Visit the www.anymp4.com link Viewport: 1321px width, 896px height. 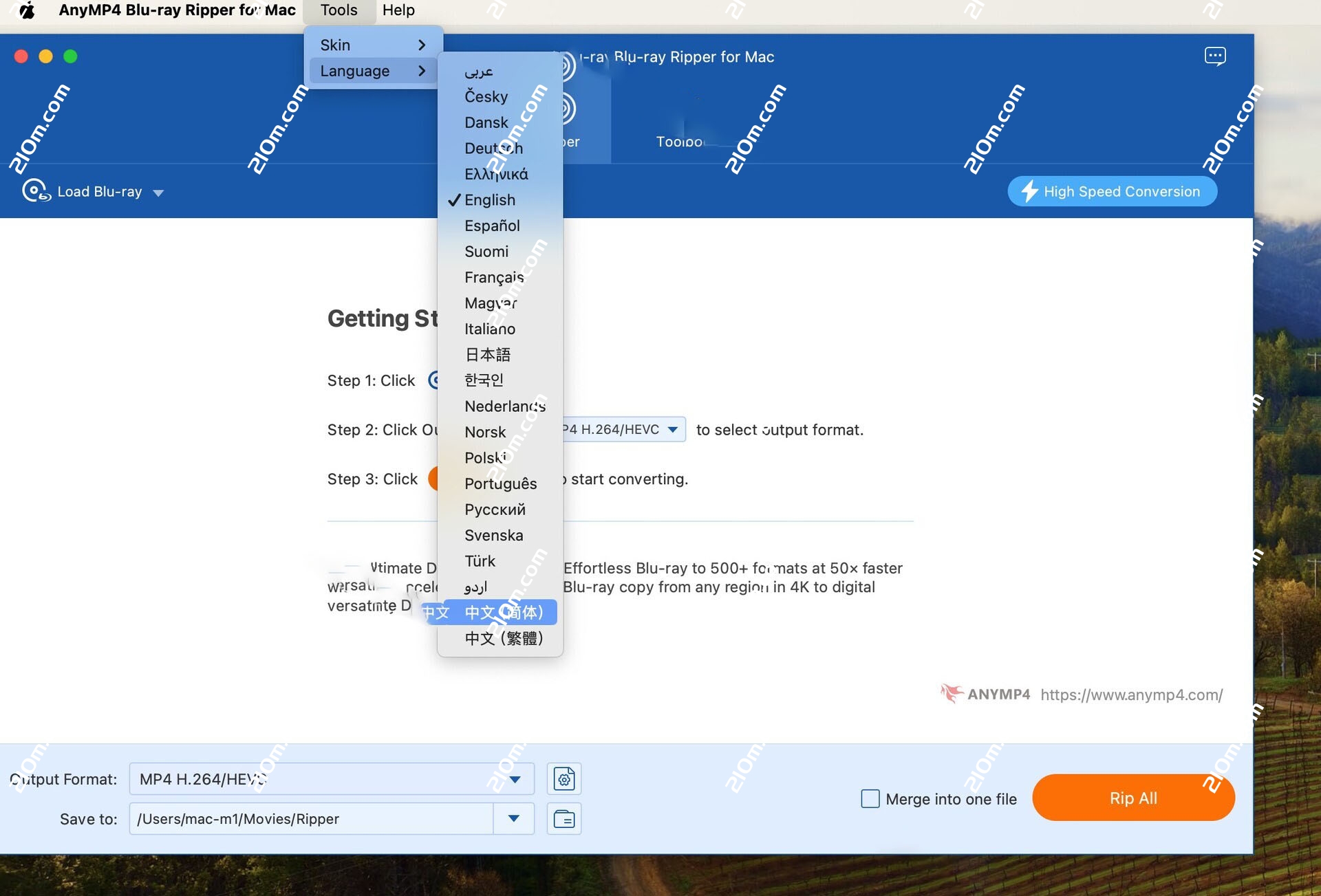click(x=1130, y=695)
